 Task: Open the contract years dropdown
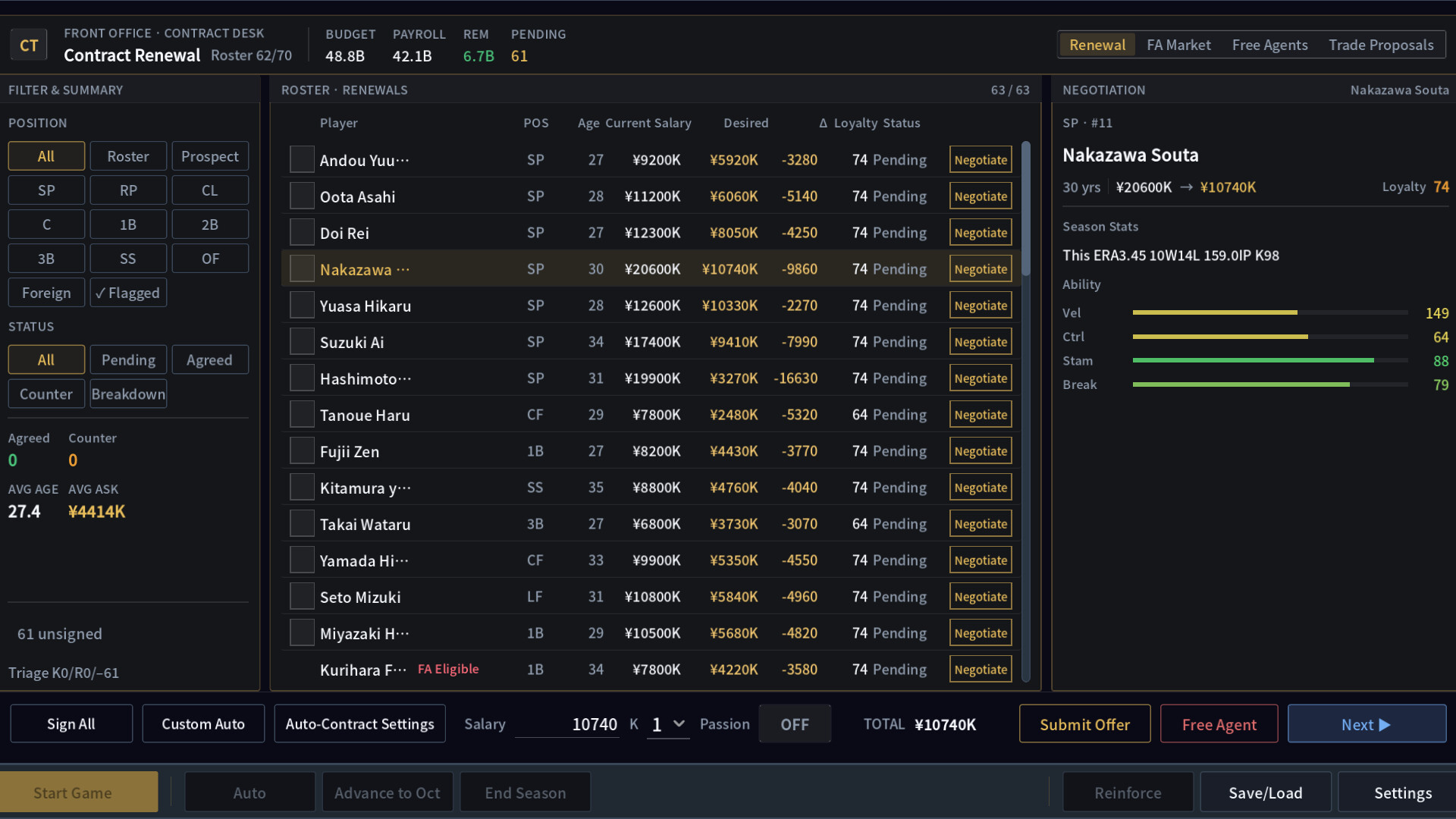click(x=668, y=724)
